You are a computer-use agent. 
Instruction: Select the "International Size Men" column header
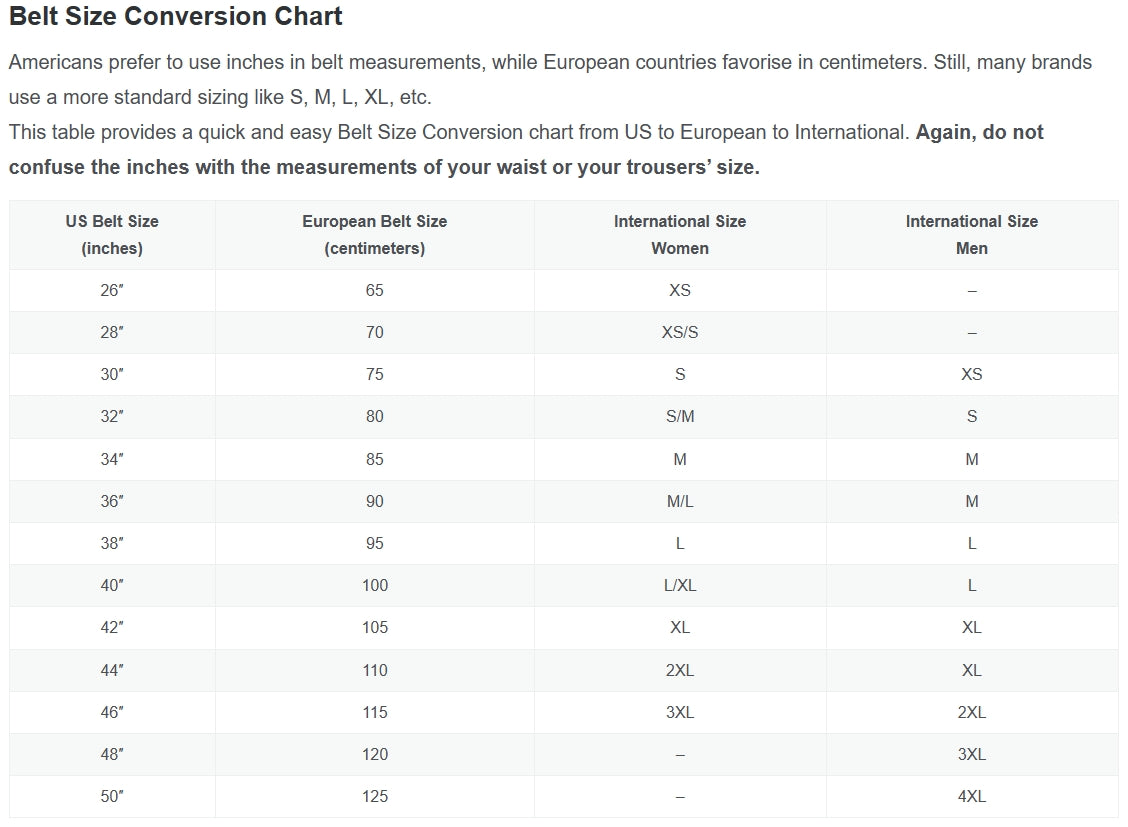(971, 235)
